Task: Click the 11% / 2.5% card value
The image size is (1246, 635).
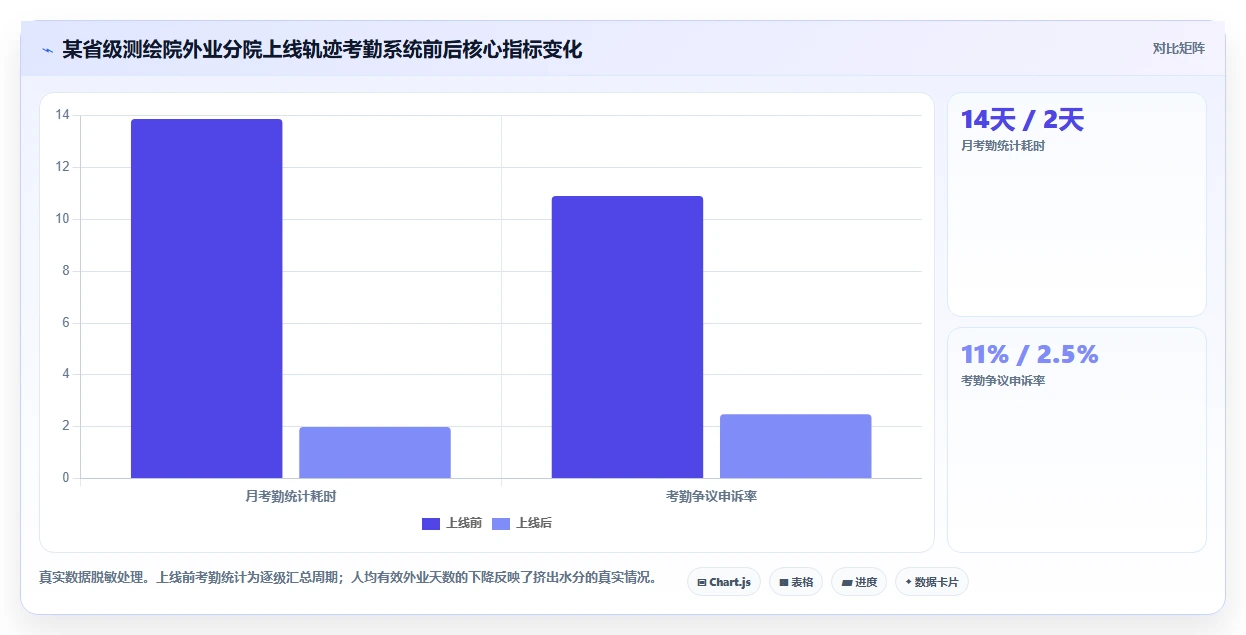Action: tap(1030, 355)
